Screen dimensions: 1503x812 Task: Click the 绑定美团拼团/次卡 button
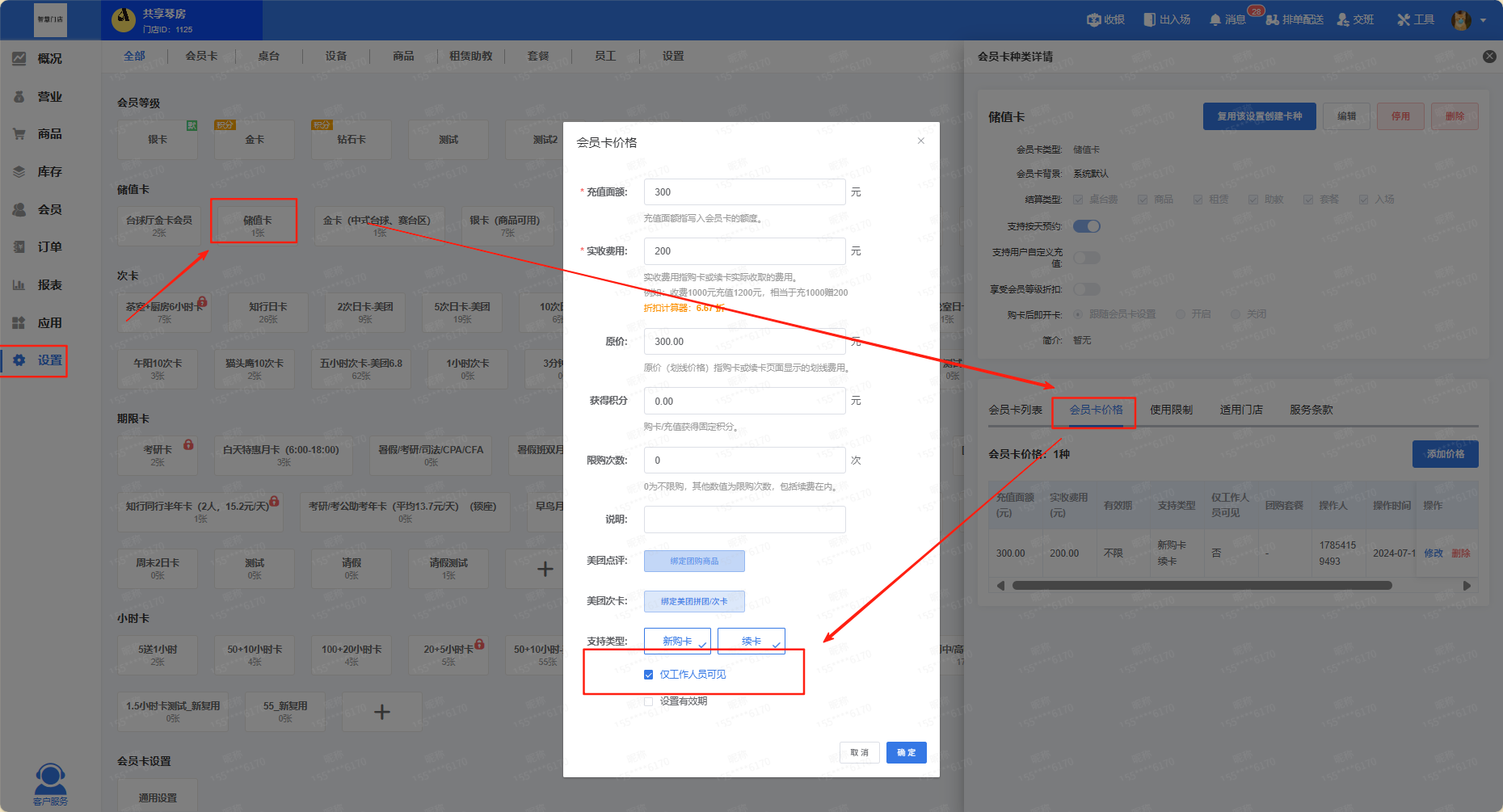click(x=694, y=601)
